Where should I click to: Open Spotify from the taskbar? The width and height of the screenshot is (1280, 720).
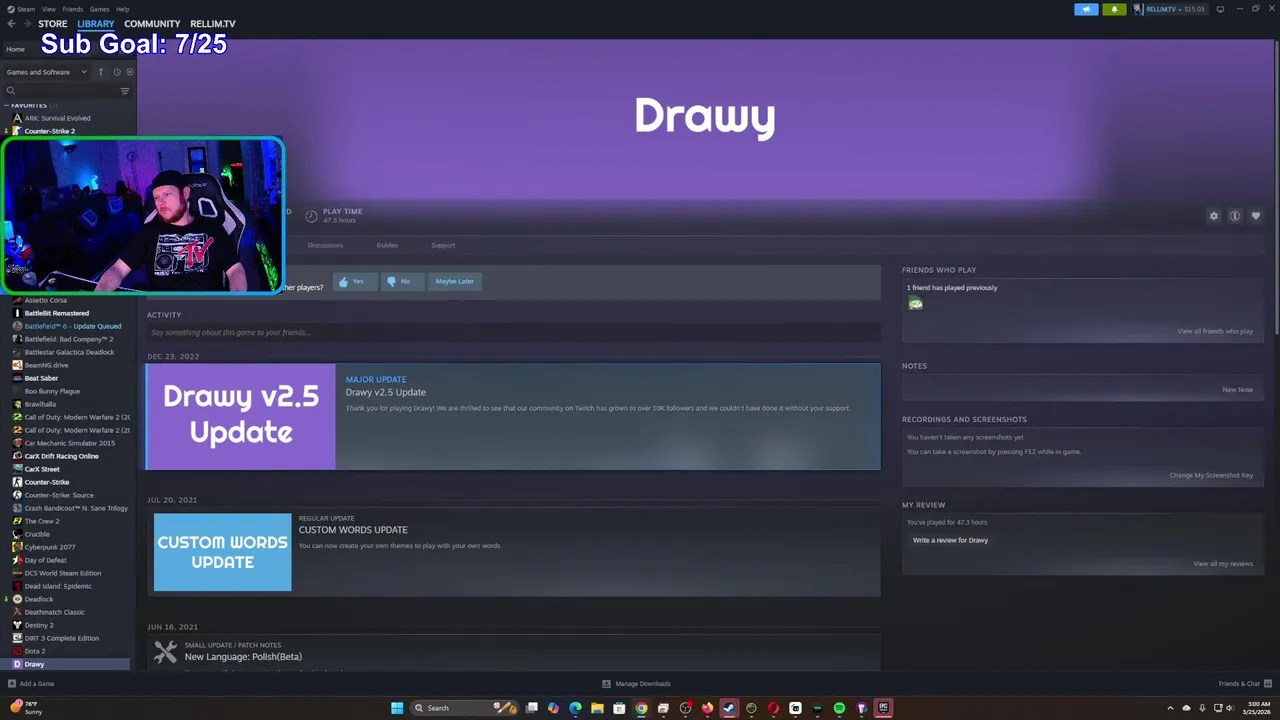coord(839,708)
